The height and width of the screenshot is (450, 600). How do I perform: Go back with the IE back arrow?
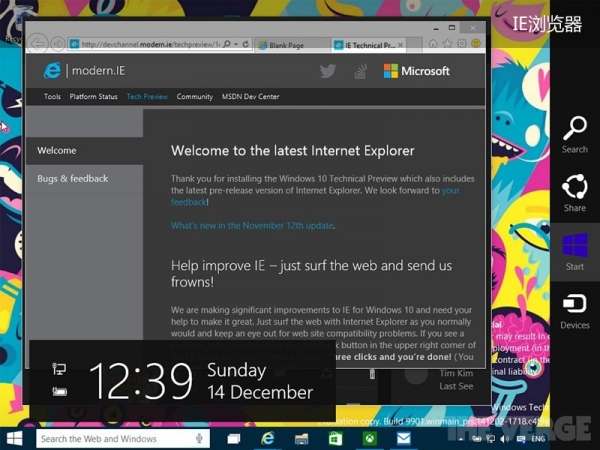pos(38,44)
